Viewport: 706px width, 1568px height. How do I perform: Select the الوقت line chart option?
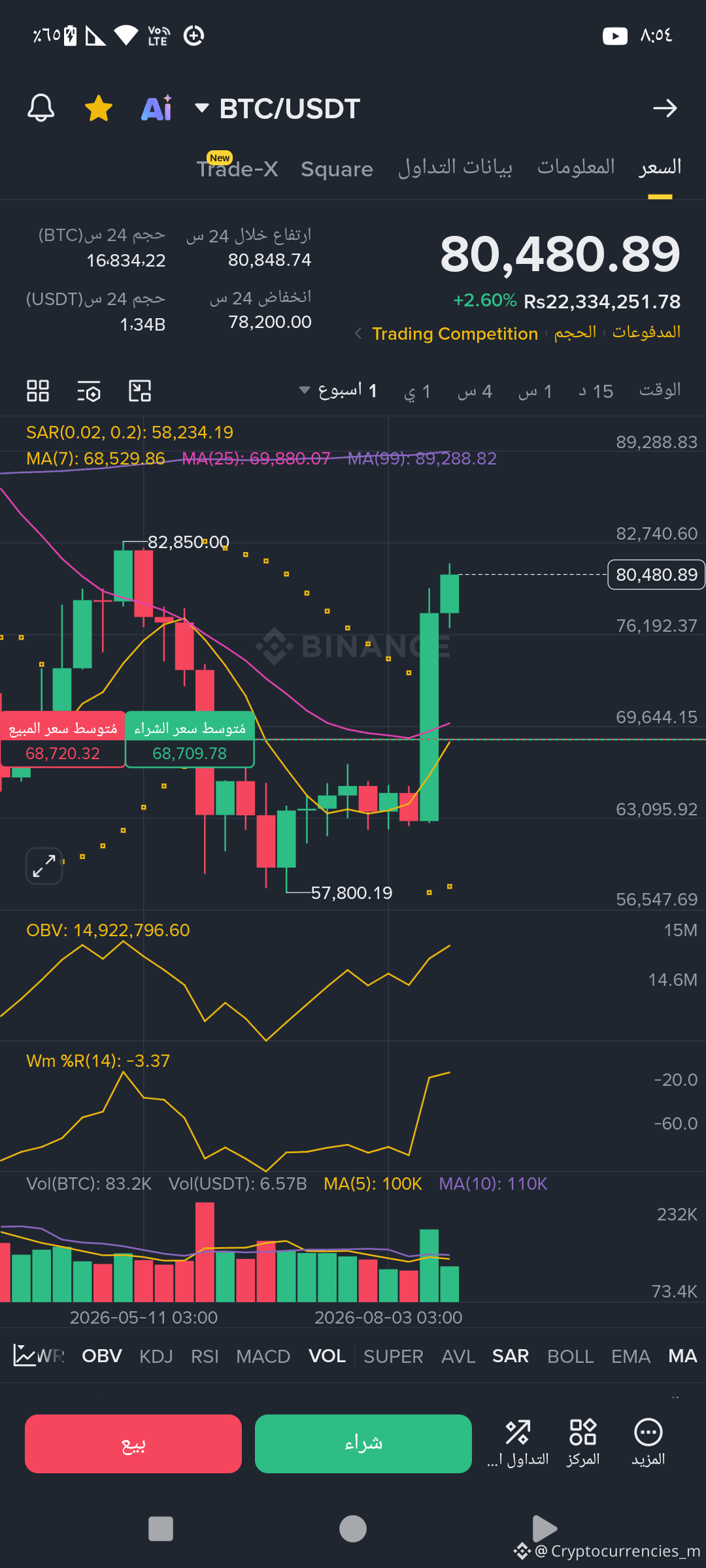[660, 390]
